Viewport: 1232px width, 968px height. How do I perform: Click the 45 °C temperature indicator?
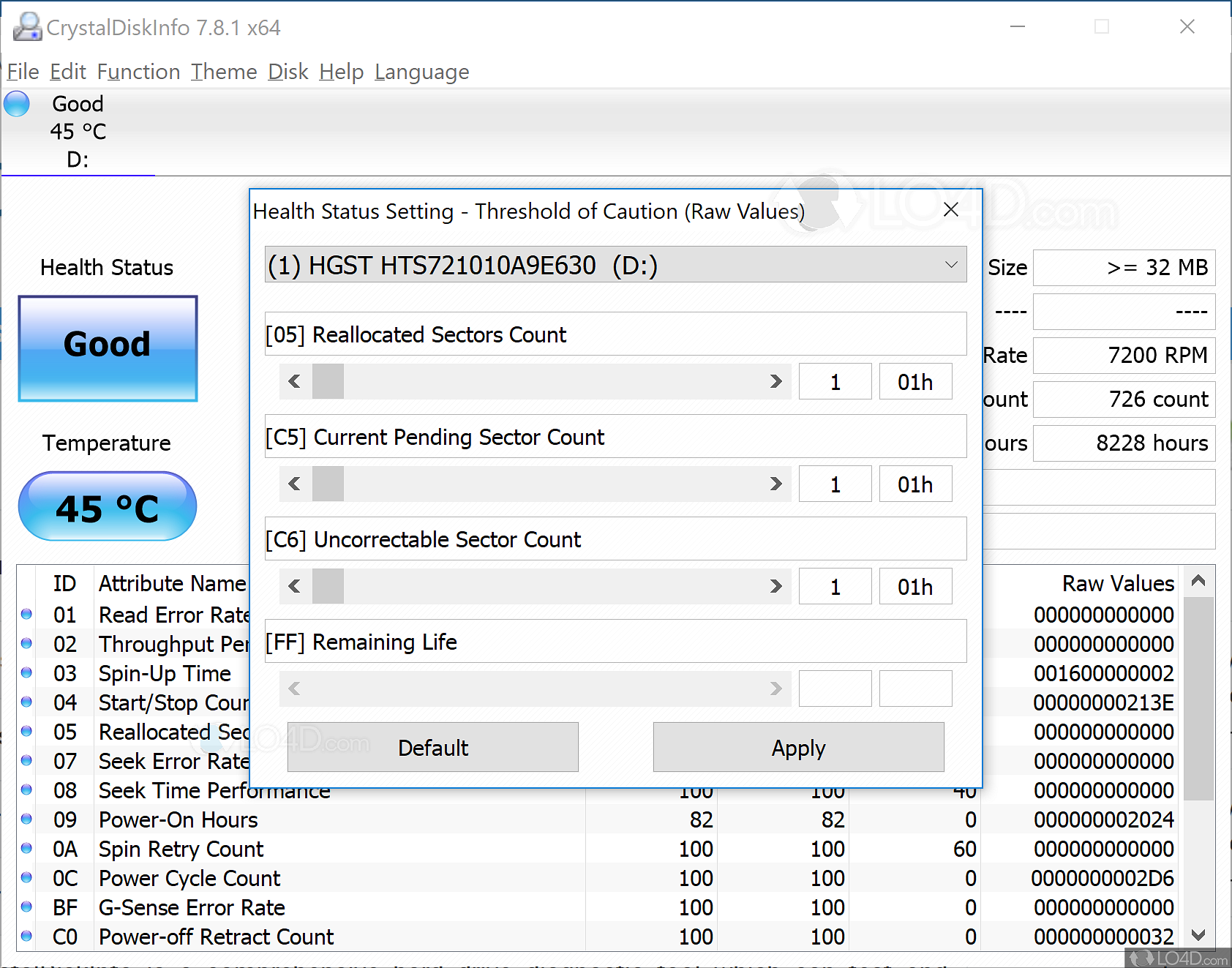108,507
